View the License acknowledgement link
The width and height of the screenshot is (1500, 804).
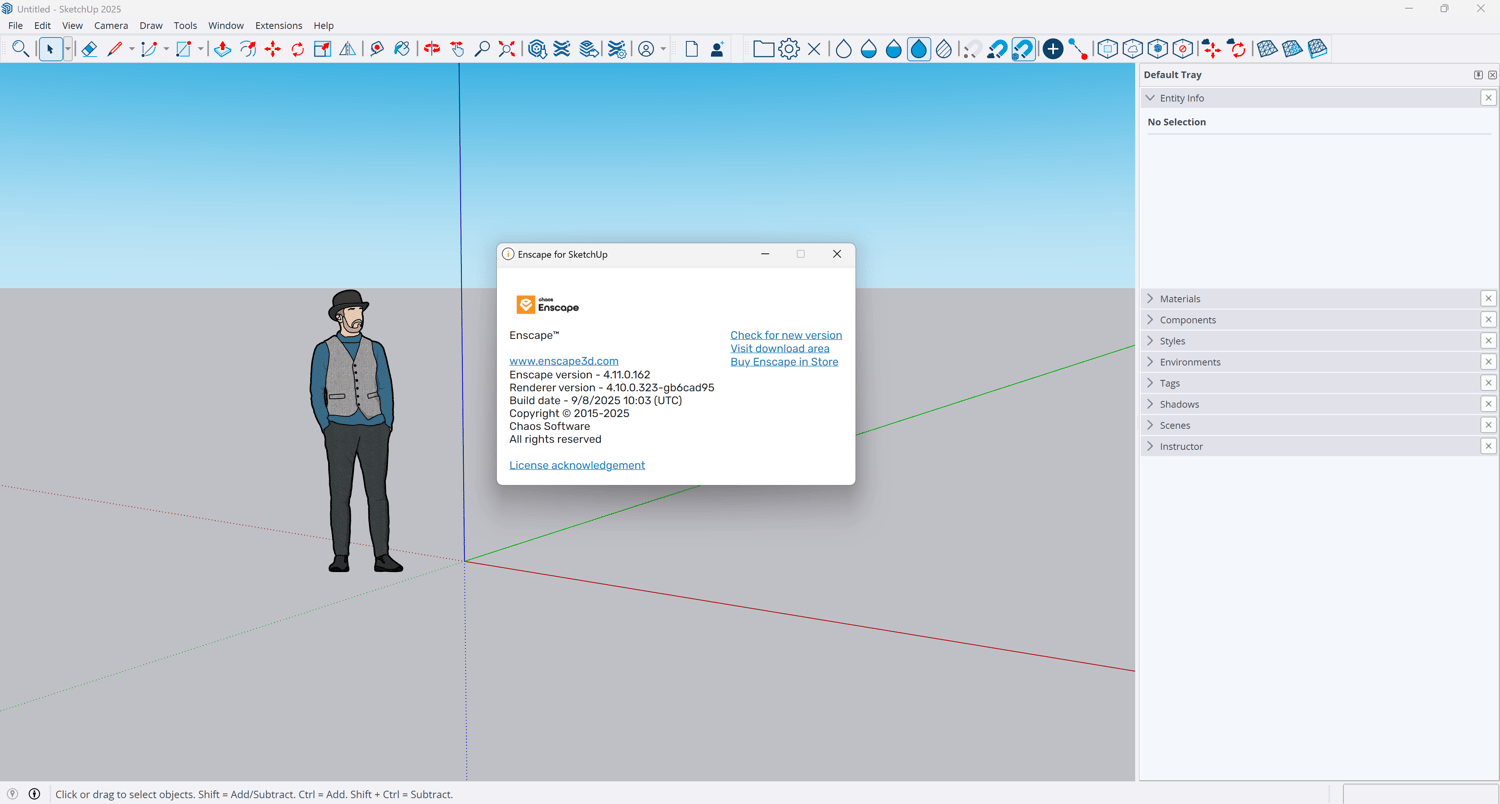point(577,465)
